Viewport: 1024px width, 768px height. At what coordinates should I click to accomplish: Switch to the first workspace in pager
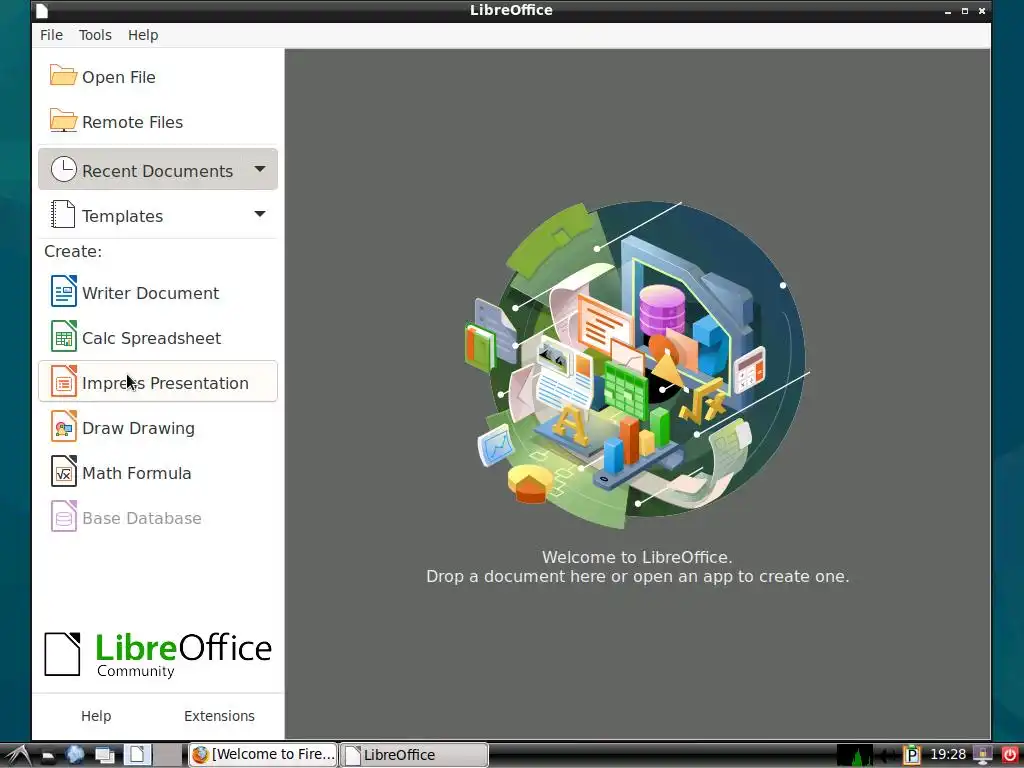(138, 754)
